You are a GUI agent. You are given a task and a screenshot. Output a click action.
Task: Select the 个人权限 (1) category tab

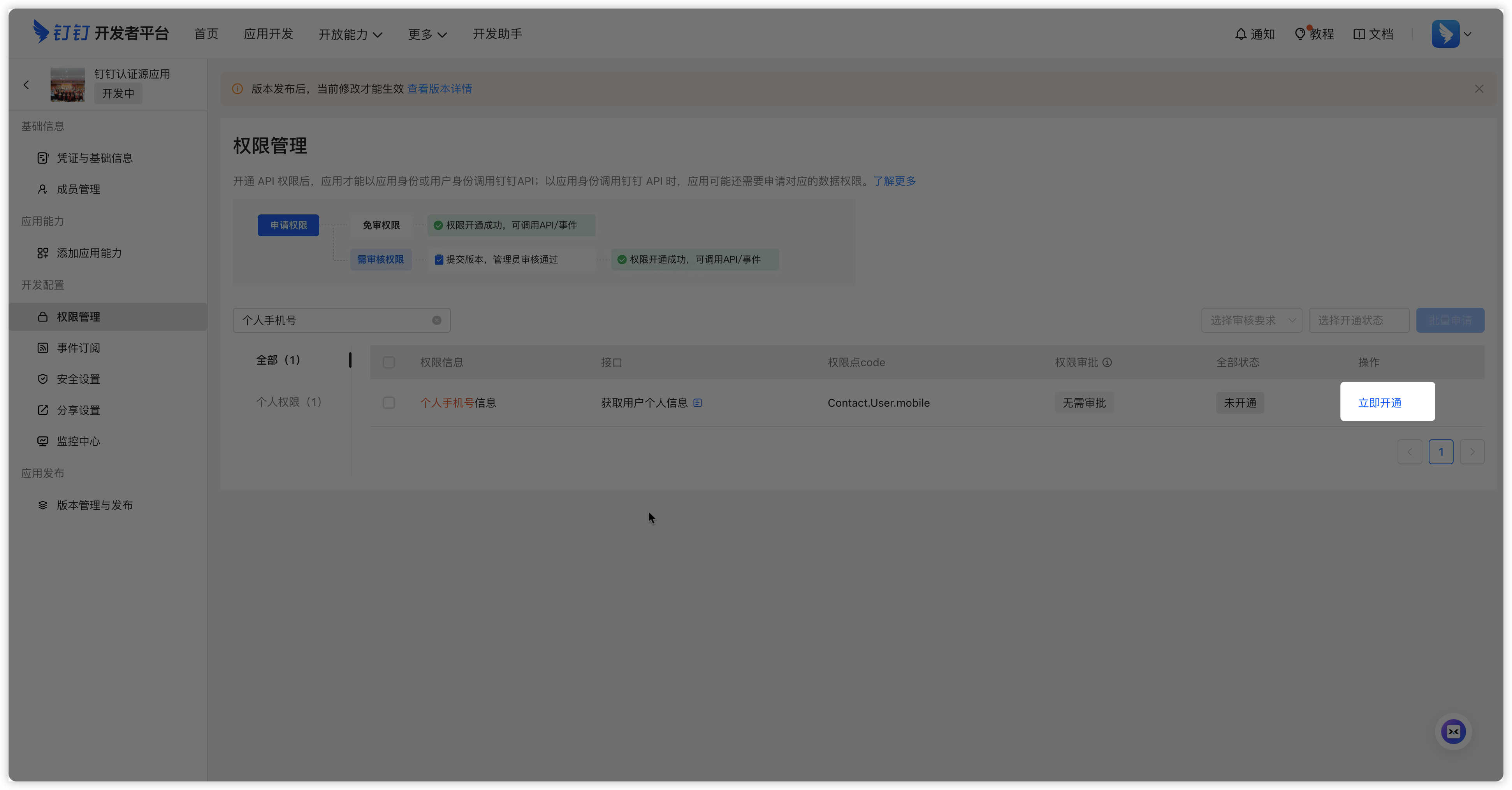click(x=289, y=402)
